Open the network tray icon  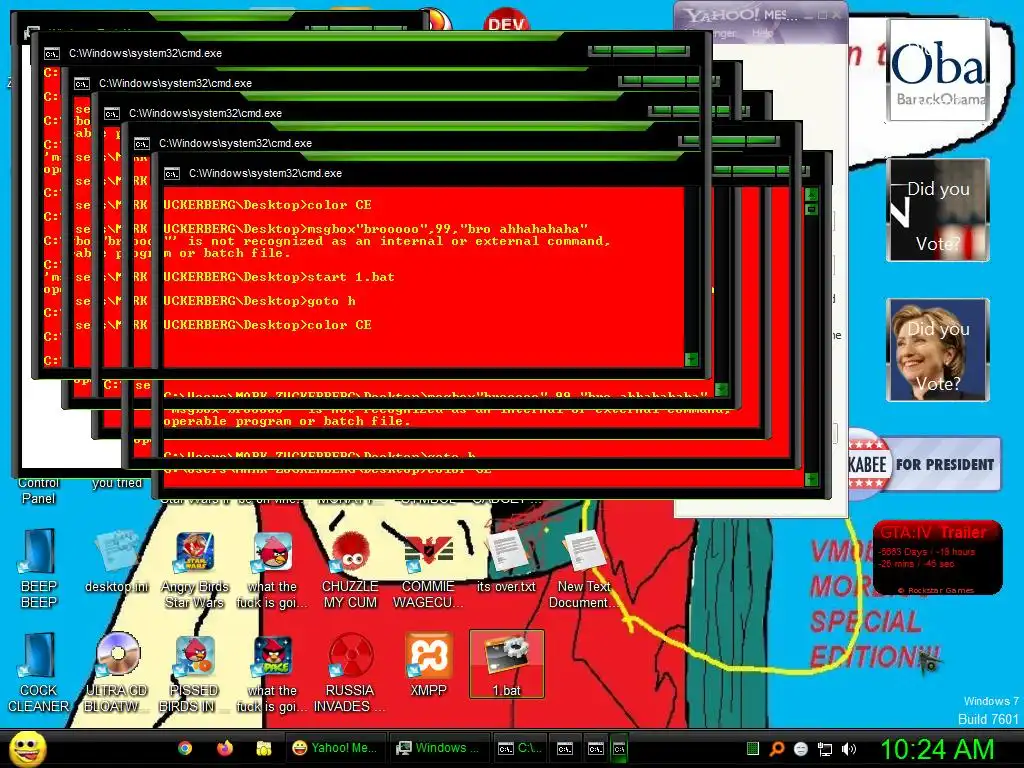[825, 749]
